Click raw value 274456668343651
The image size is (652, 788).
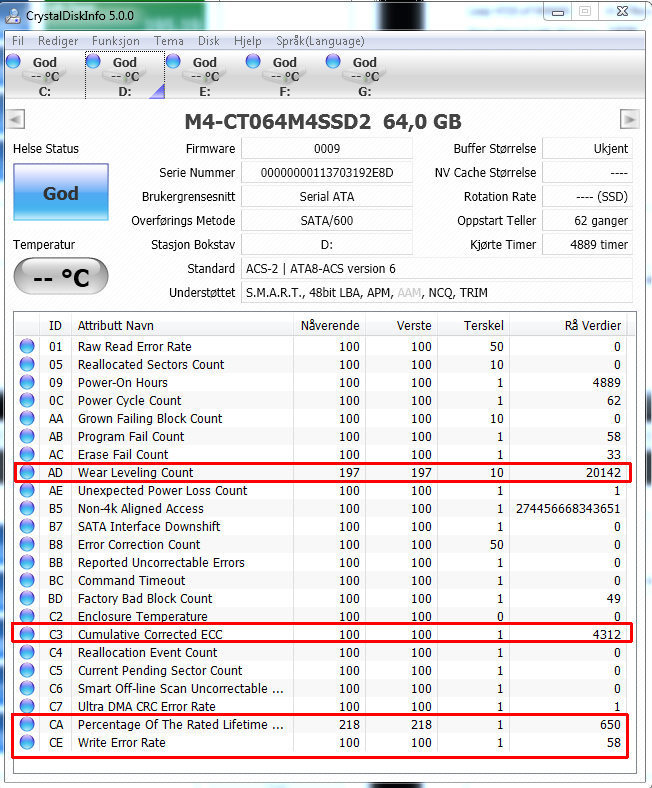coord(568,509)
